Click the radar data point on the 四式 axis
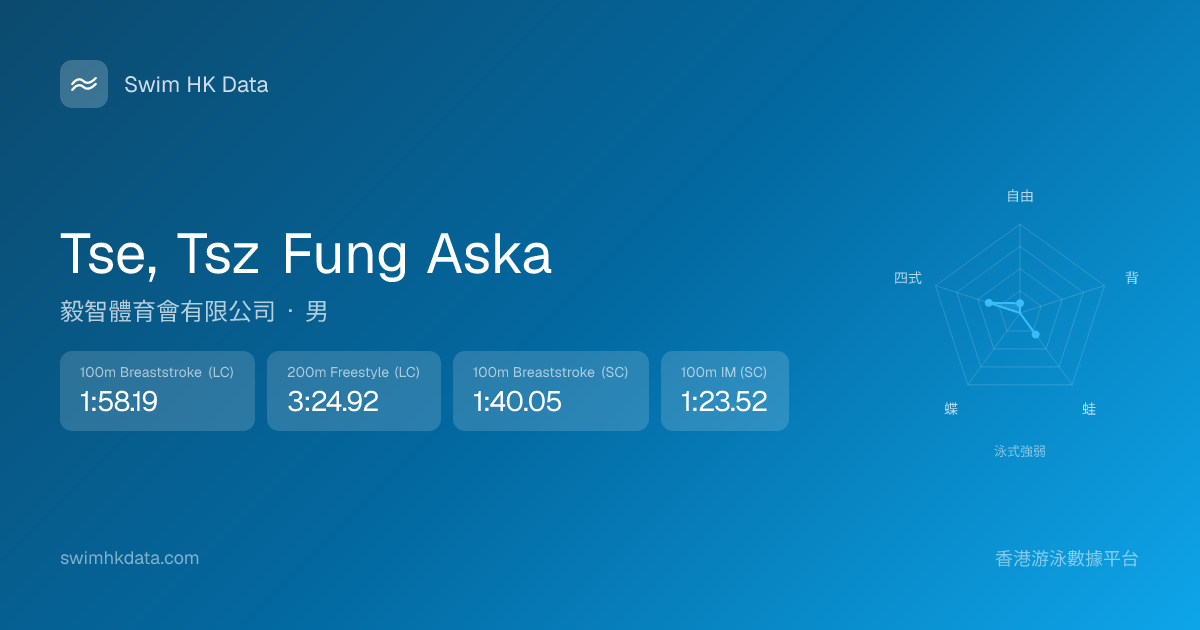This screenshot has height=630, width=1200. click(988, 302)
